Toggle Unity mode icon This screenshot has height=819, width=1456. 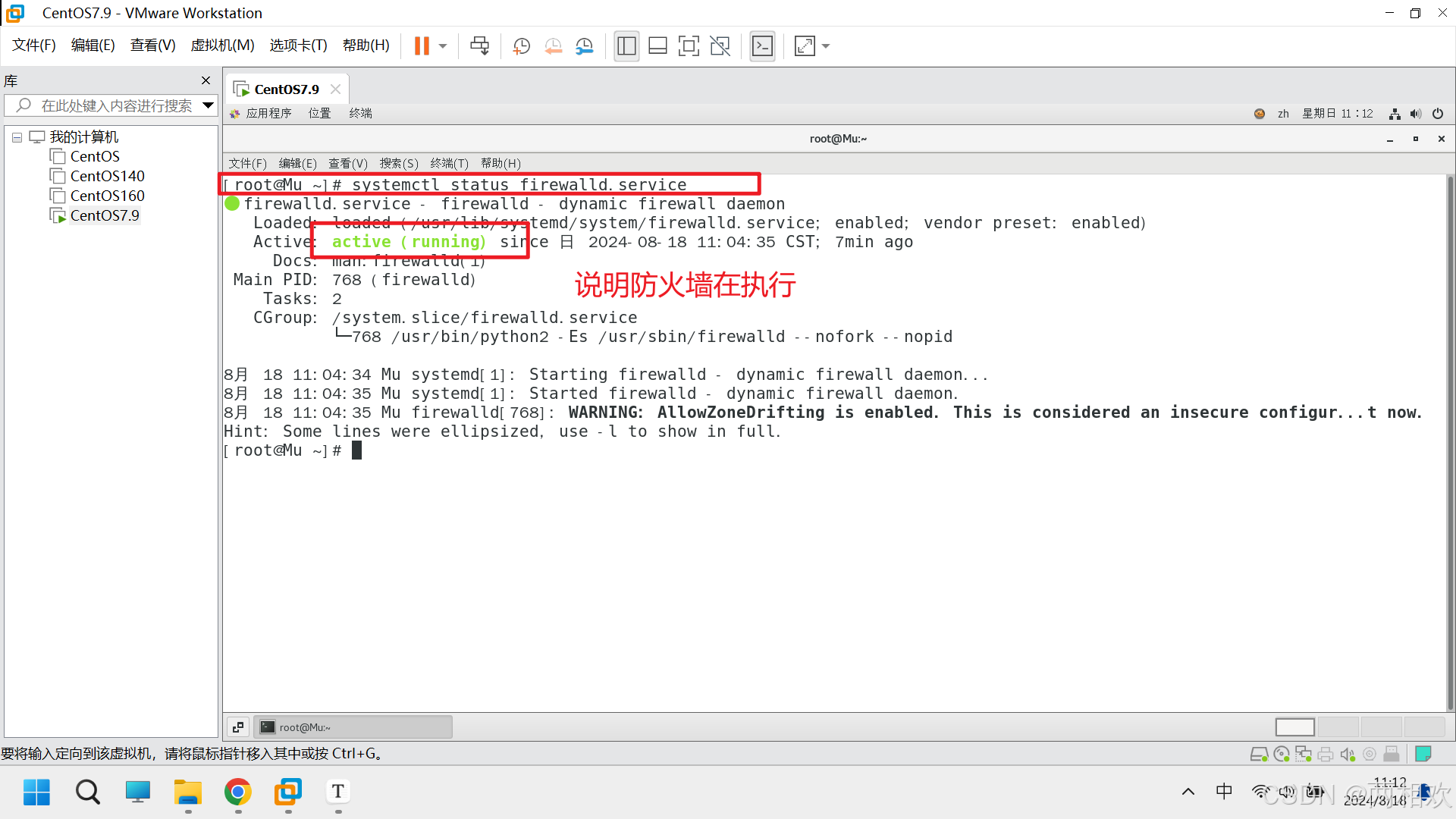[x=720, y=46]
